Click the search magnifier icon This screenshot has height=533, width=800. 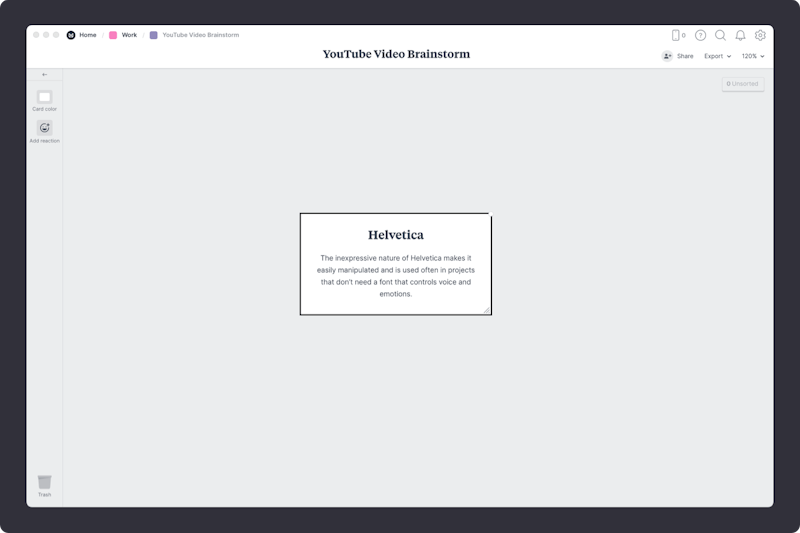[x=720, y=35]
